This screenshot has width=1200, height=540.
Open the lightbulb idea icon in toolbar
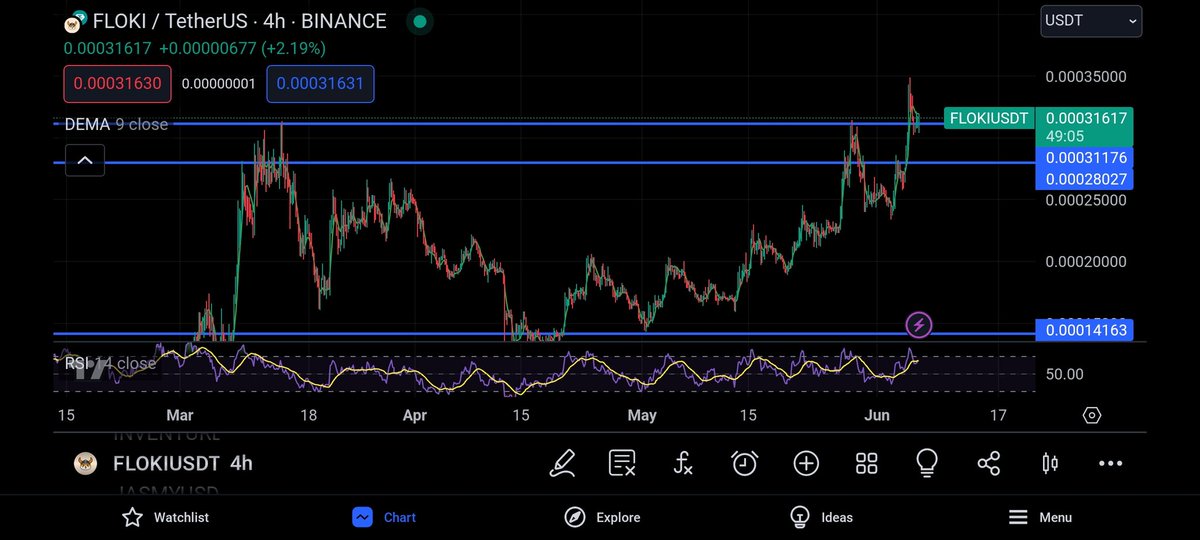pyautogui.click(x=927, y=463)
